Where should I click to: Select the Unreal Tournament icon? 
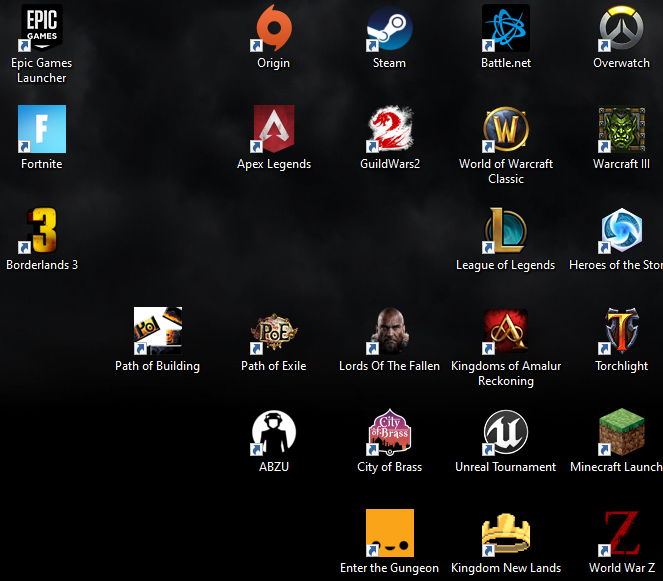(506, 432)
